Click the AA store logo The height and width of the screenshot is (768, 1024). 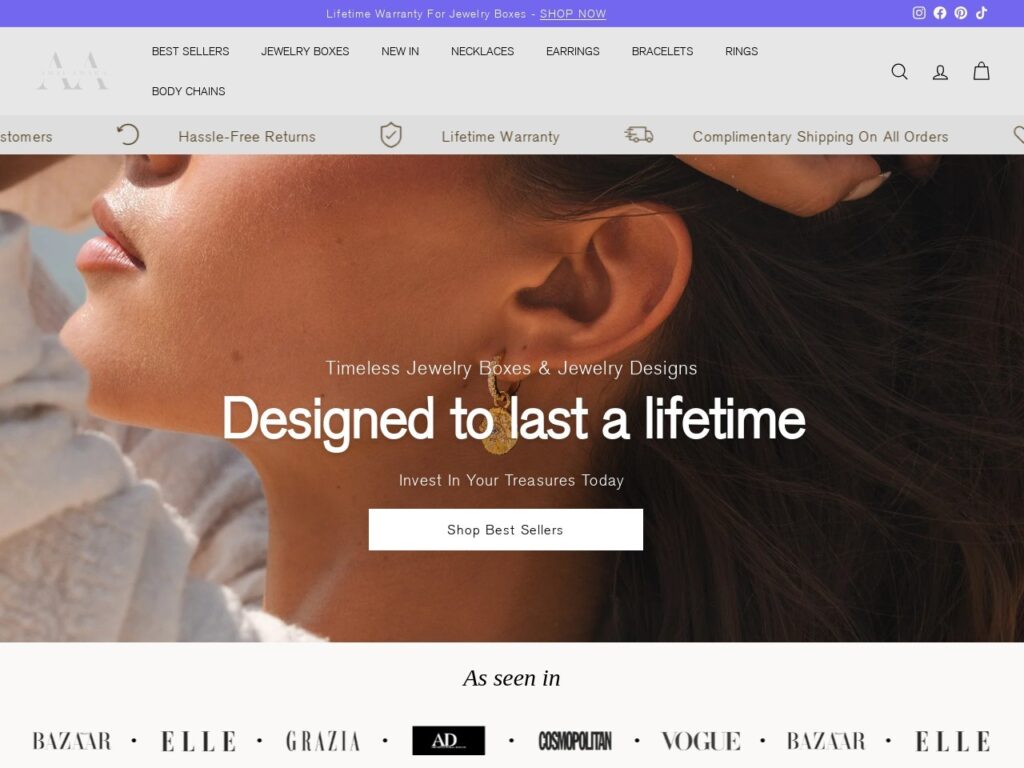tap(72, 71)
